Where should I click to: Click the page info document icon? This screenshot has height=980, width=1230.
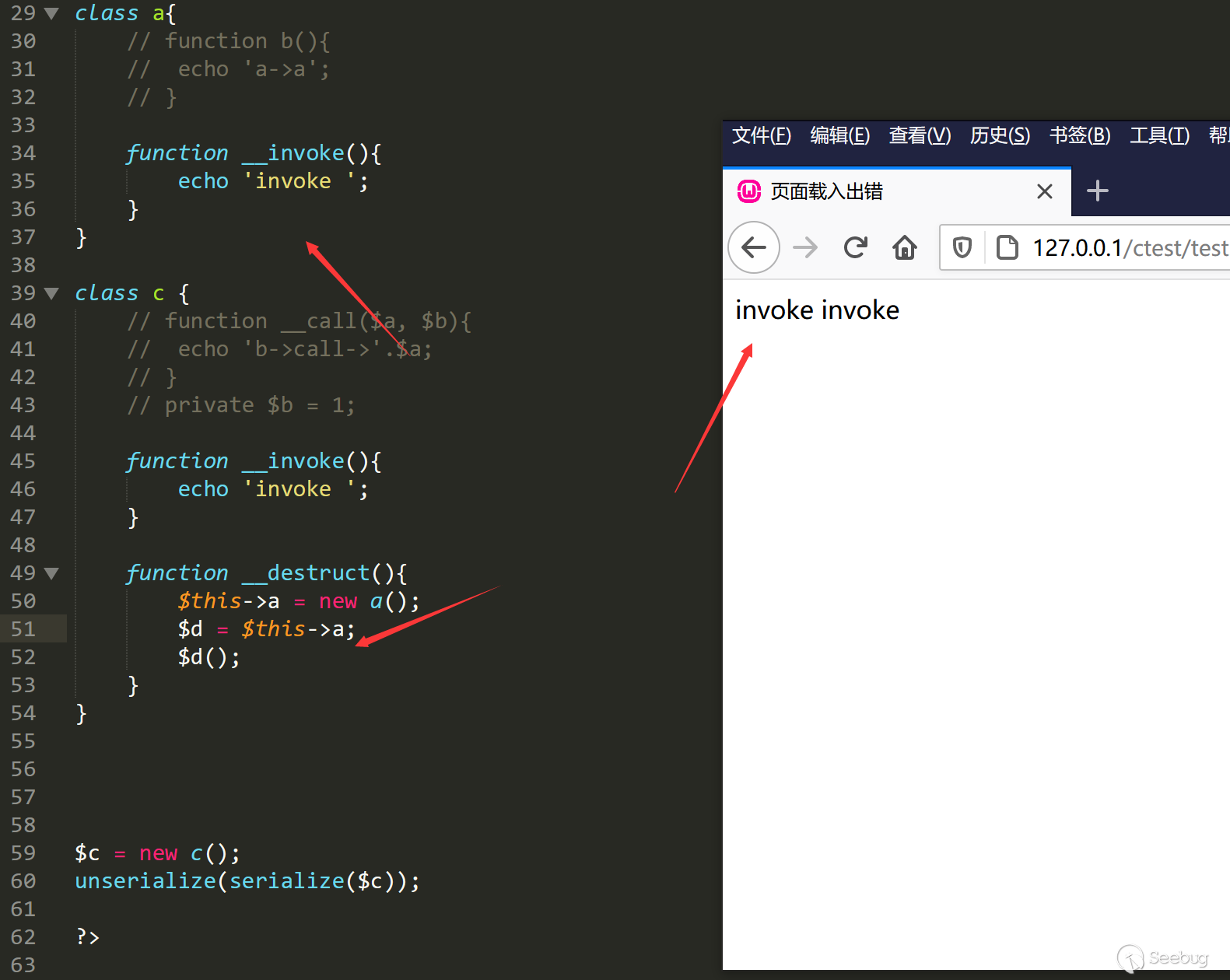pos(1007,247)
